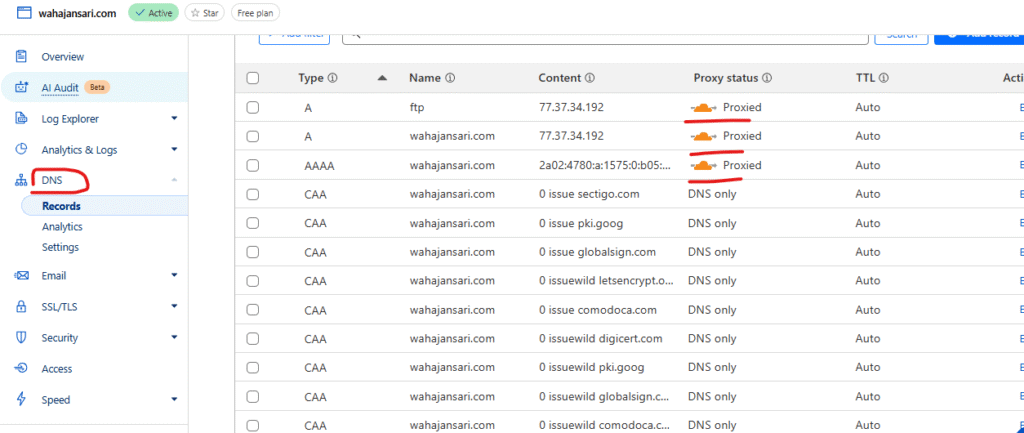
Task: Click the SSL/TLS padlock icon
Action: tap(21, 306)
